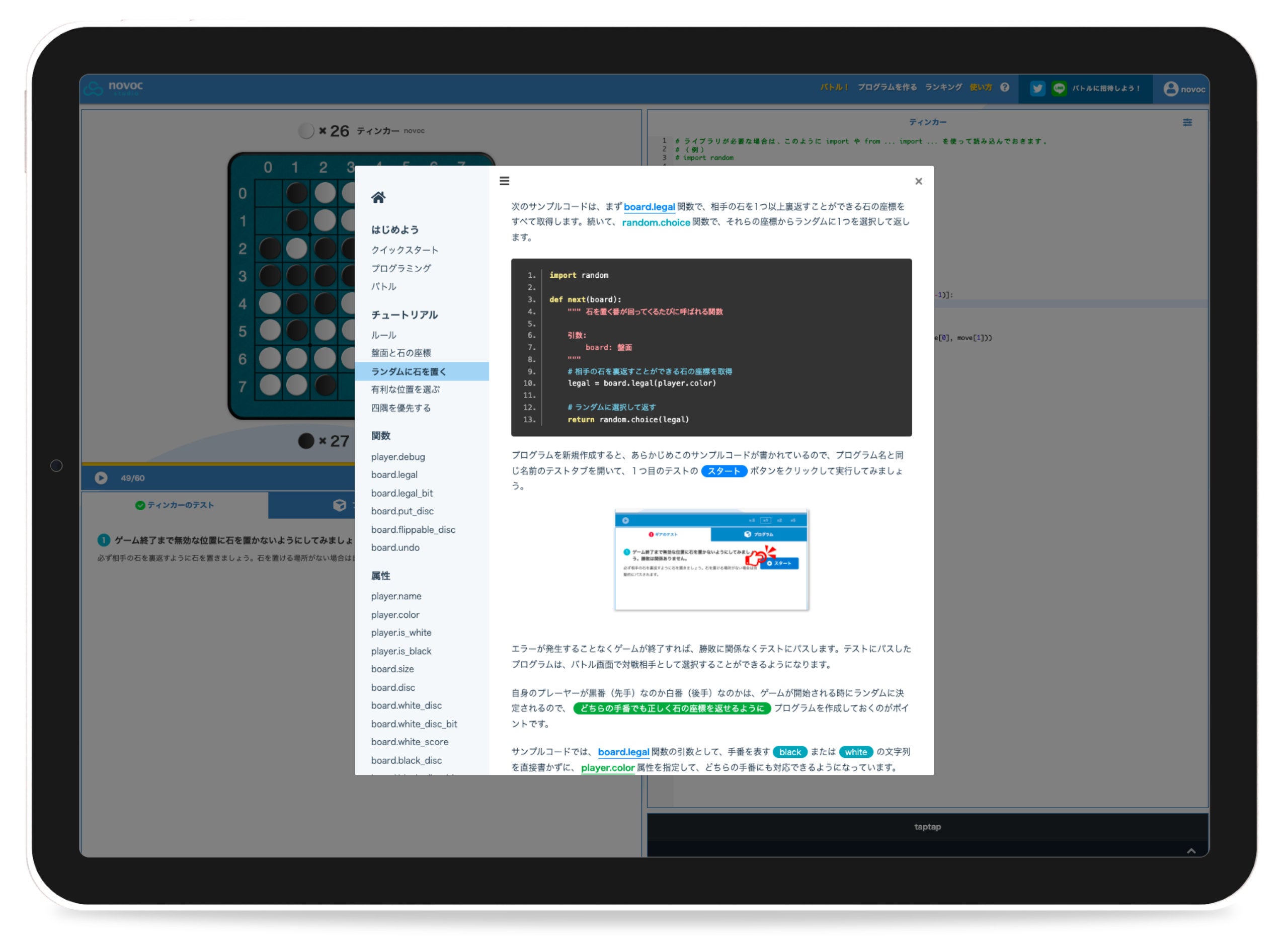Image resolution: width=1288 pixels, height=944 pixels.
Task: Click the Twitter share icon
Action: (x=1037, y=89)
